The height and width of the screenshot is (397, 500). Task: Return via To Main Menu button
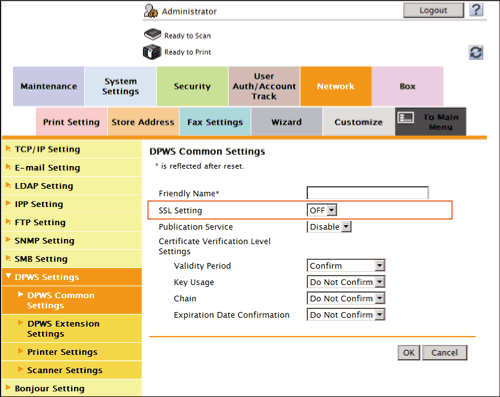pyautogui.click(x=430, y=122)
